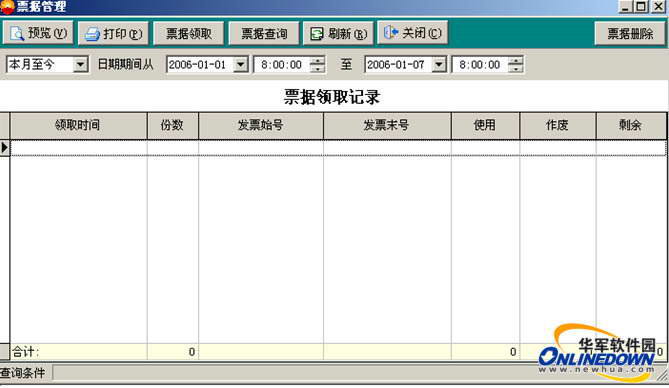
Task: Expand the 本月至今 period dropdown
Action: pos(80,65)
